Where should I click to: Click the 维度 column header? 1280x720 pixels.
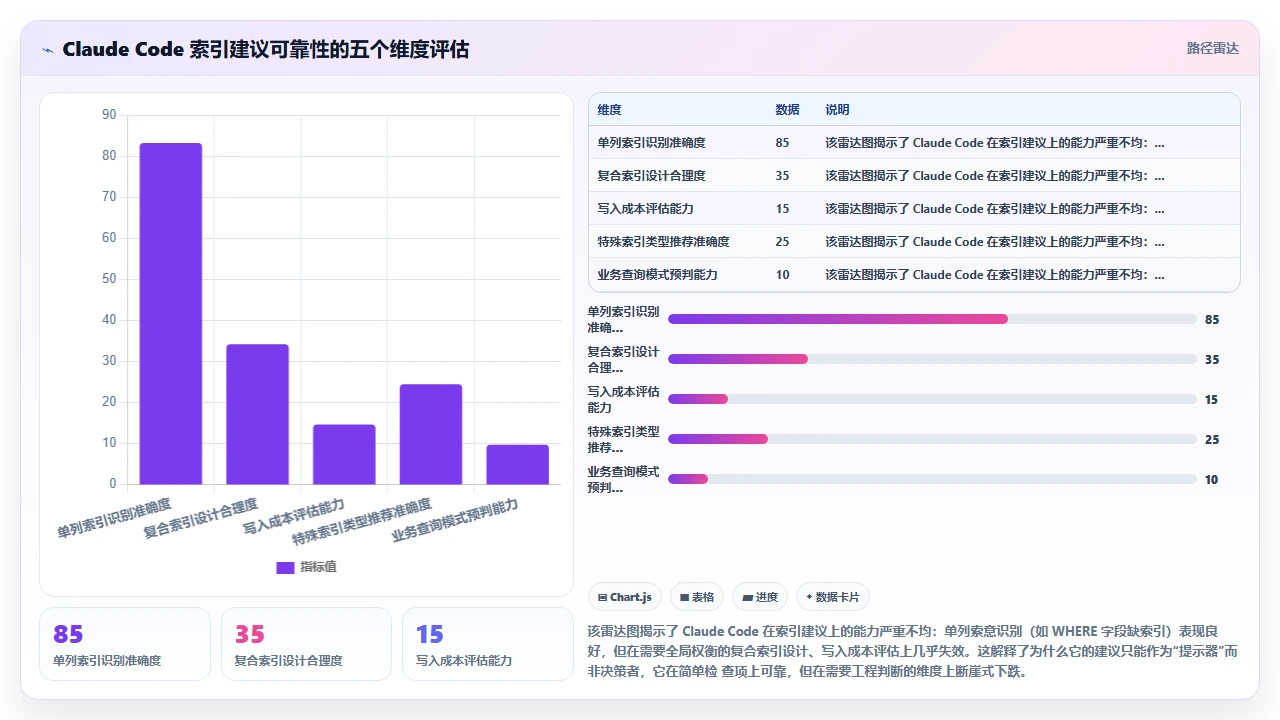pyautogui.click(x=609, y=110)
